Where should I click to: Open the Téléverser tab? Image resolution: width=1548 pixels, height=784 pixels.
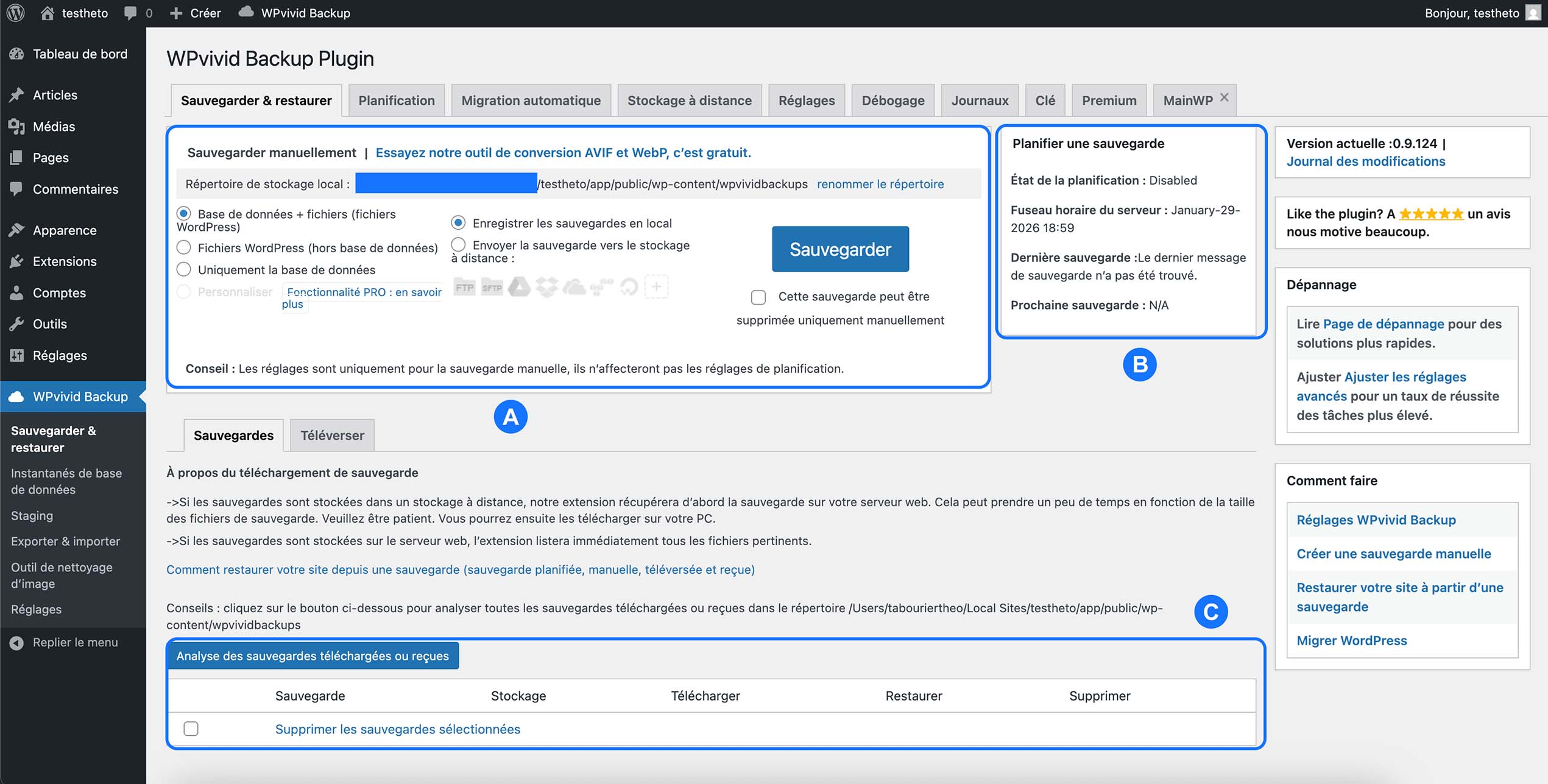pos(331,434)
